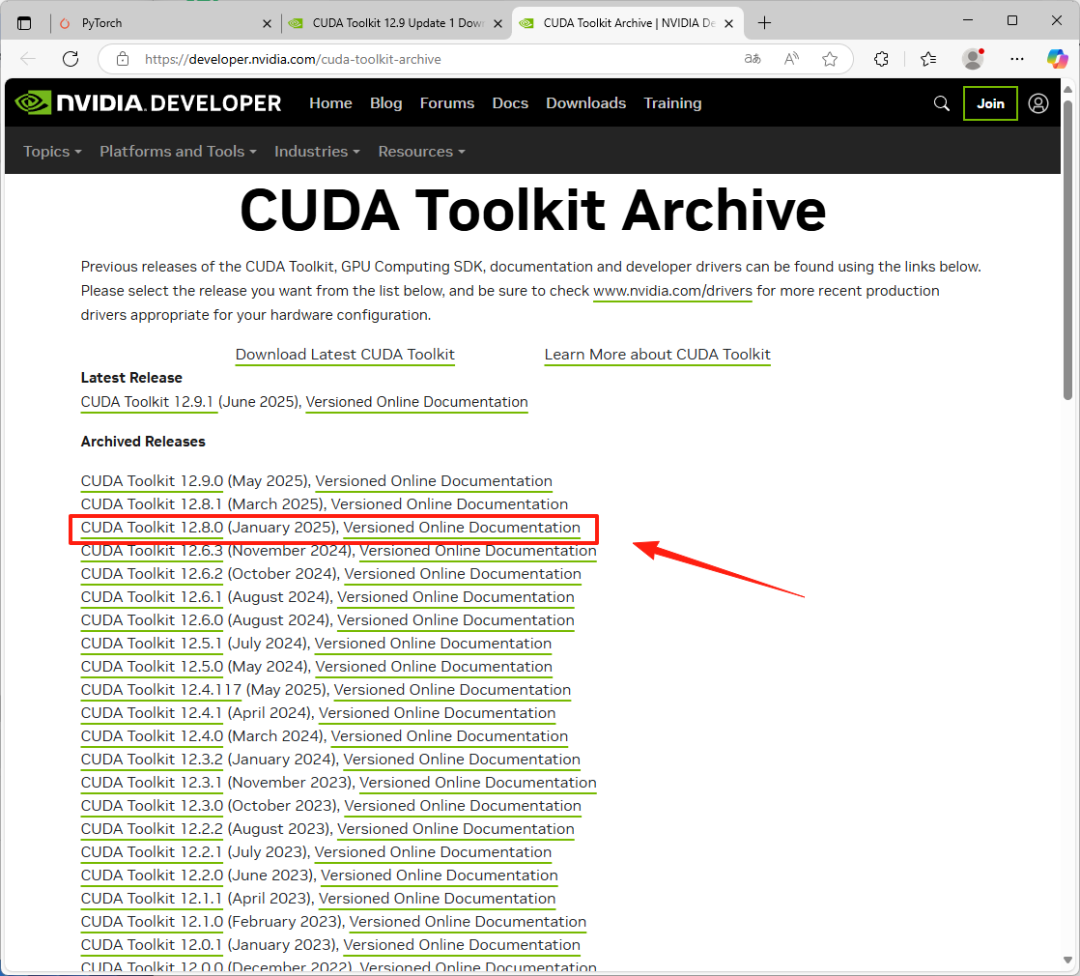
Task: Open the site search magnifier icon
Action: point(941,103)
